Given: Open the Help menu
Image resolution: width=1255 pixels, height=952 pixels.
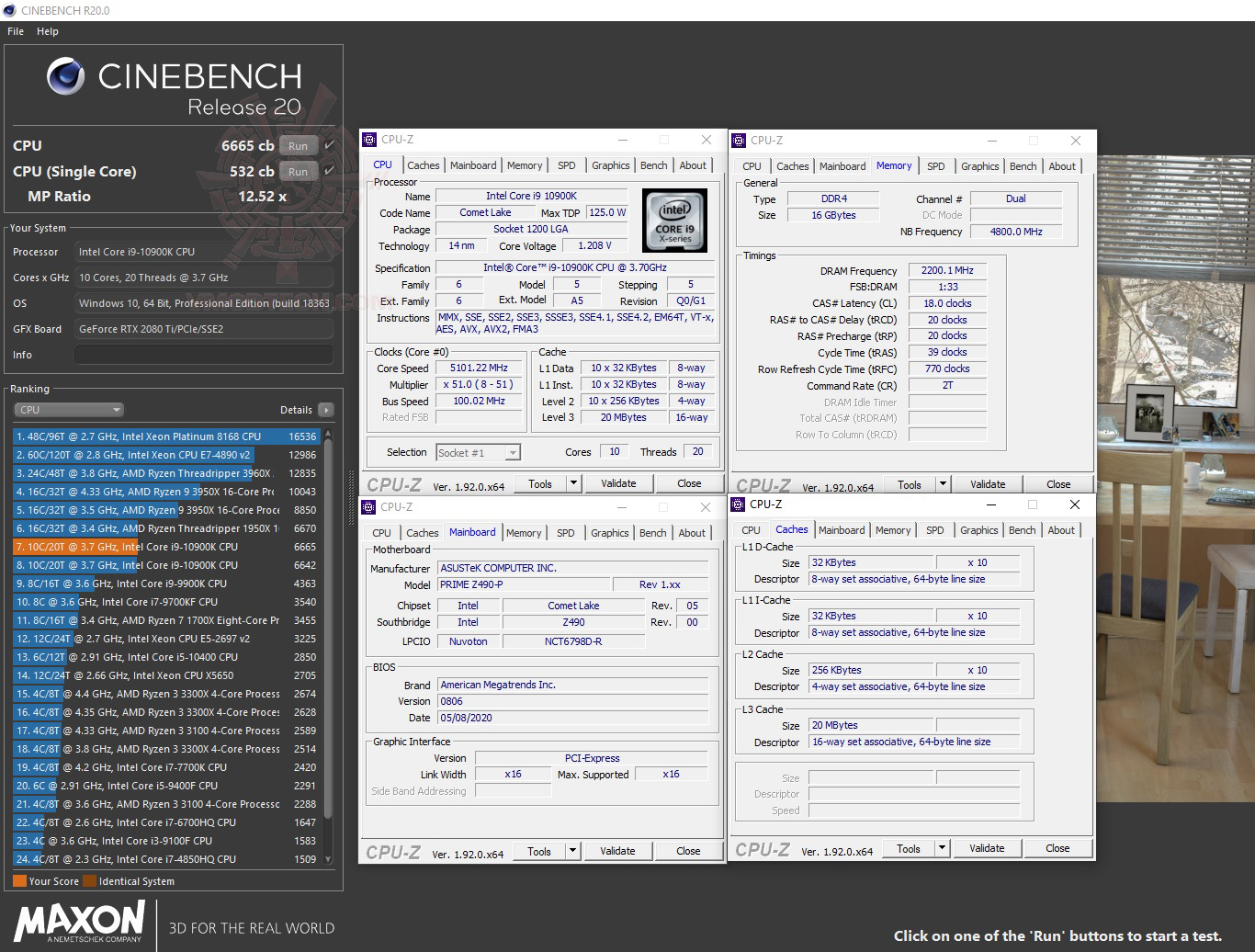Looking at the screenshot, I should coord(47,30).
